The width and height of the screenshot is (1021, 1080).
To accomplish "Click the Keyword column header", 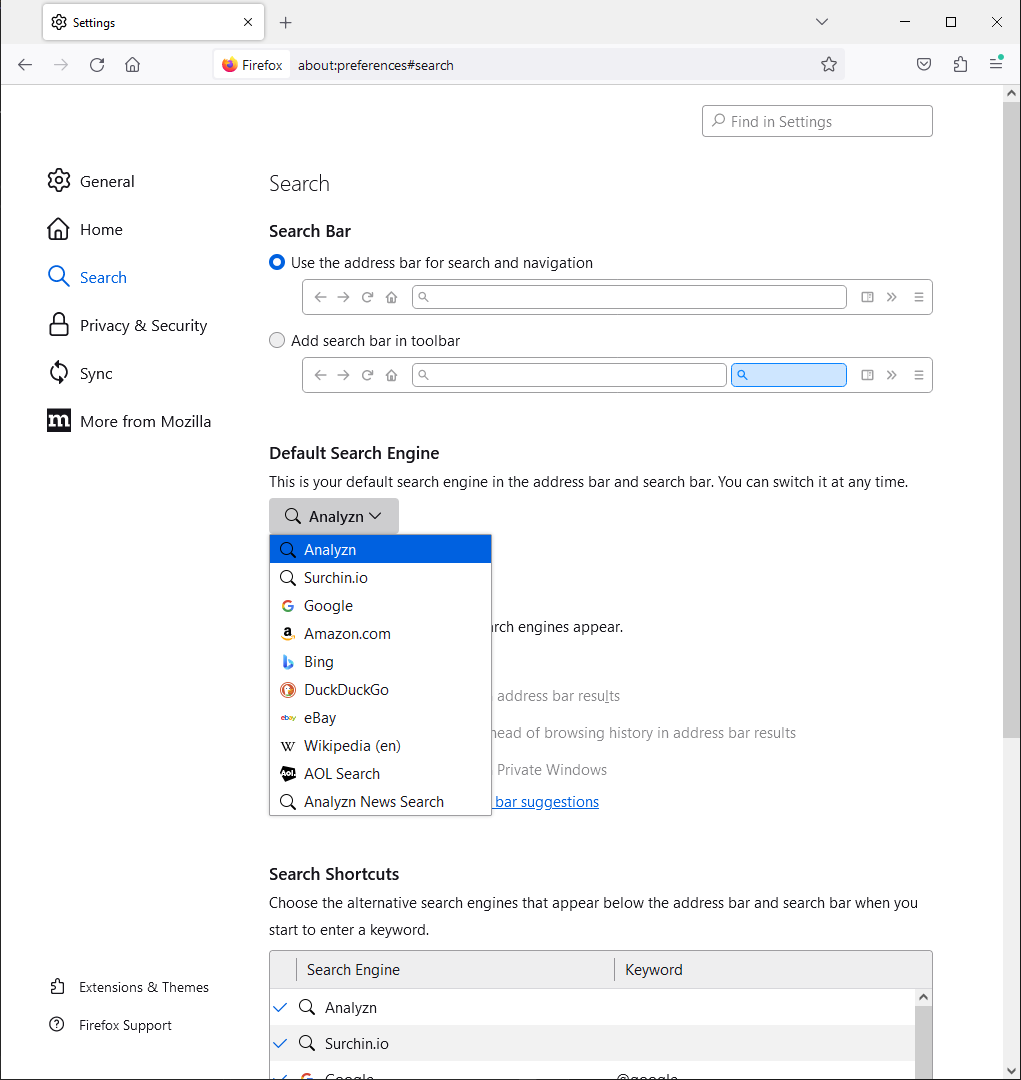I will click(x=773, y=970).
